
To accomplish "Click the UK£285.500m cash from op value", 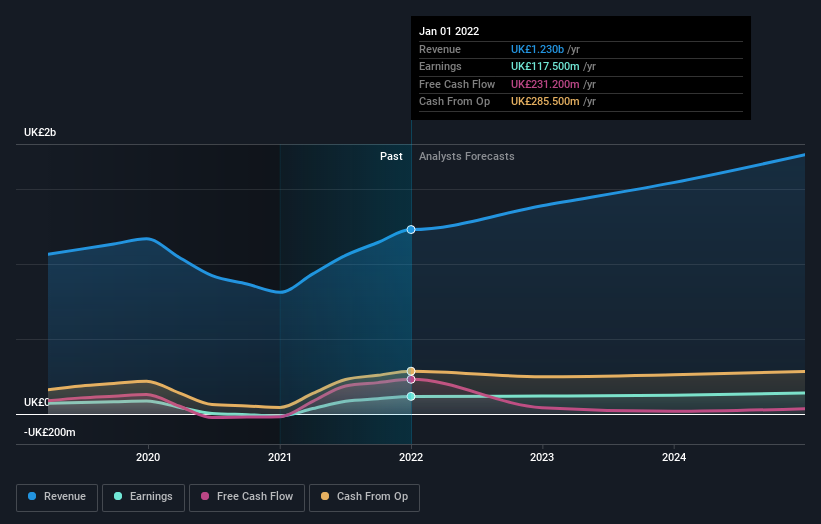I will coord(545,102).
